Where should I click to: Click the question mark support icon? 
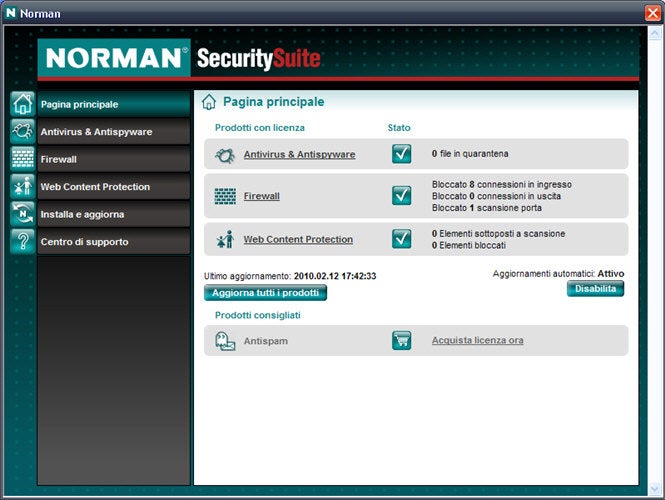click(22, 241)
